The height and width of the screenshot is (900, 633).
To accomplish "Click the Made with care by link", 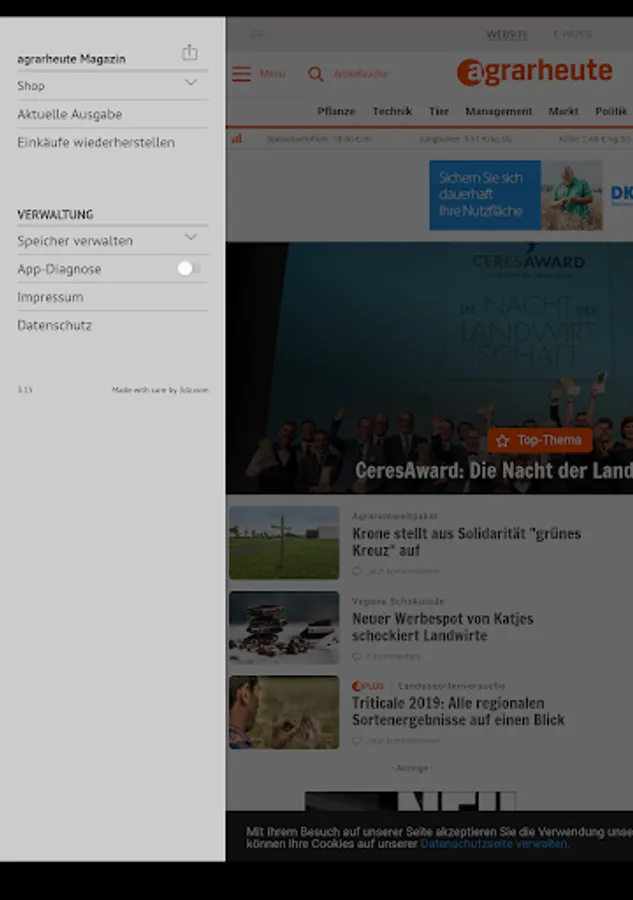I will (160, 390).
